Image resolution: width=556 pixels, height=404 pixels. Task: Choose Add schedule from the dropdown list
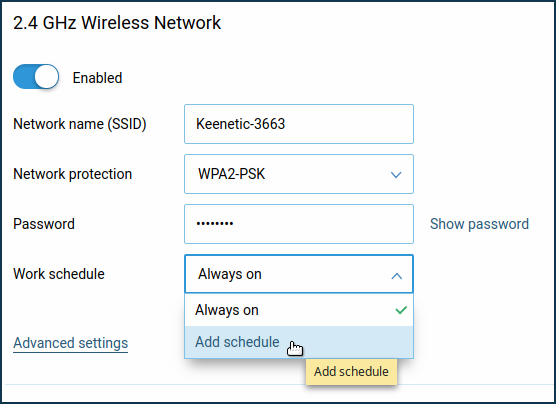[x=299, y=342]
